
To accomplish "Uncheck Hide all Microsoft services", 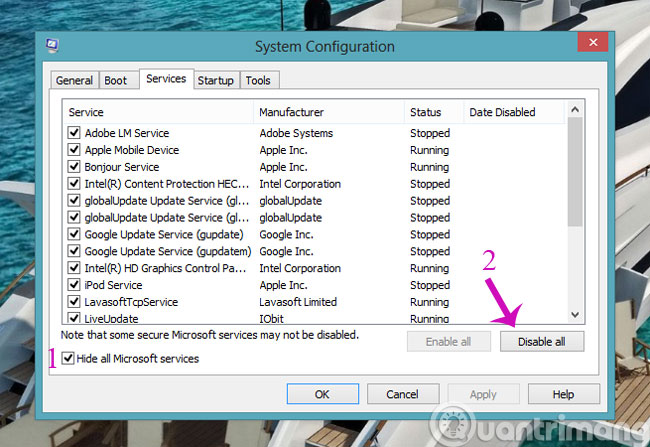I will pyautogui.click(x=68, y=358).
